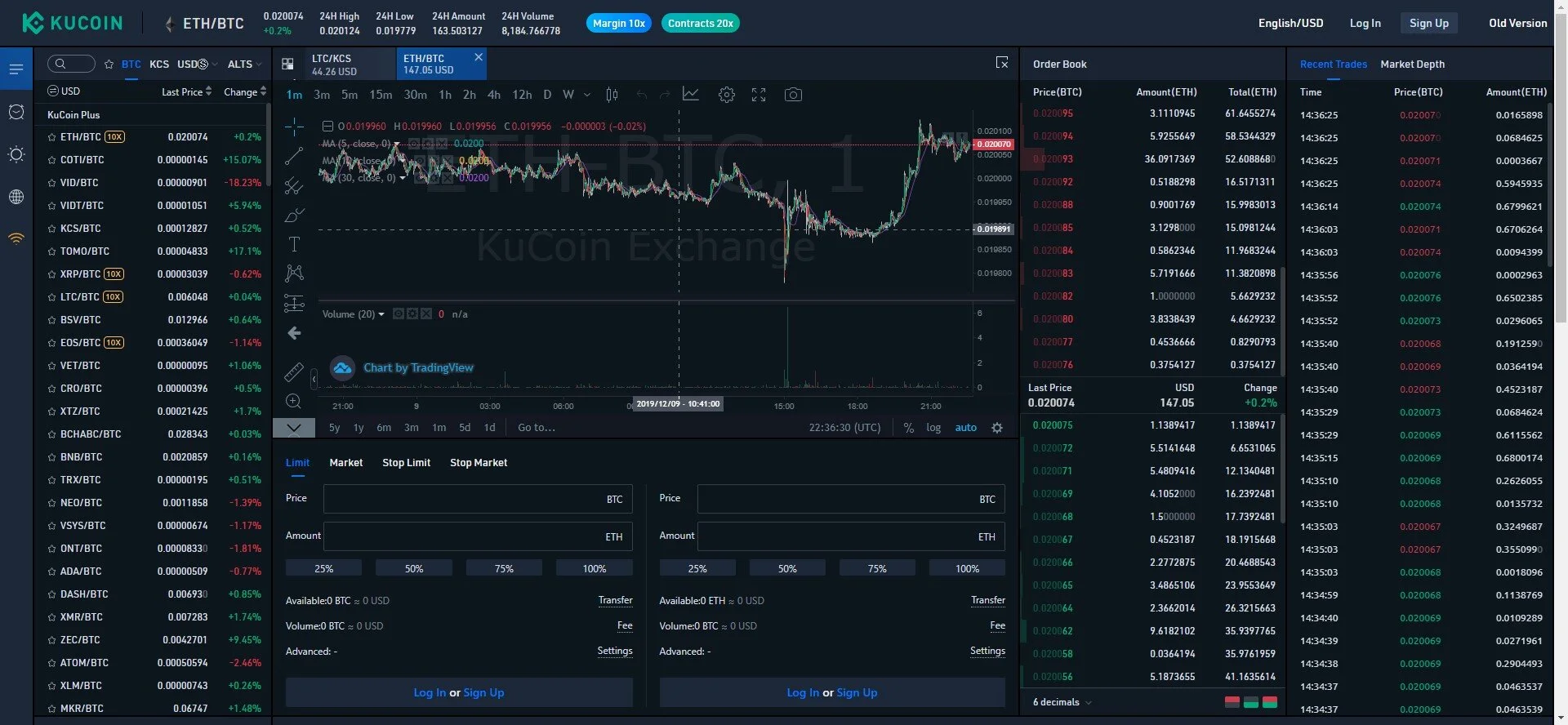
Task: Switch to the Market order tab
Action: coord(346,463)
